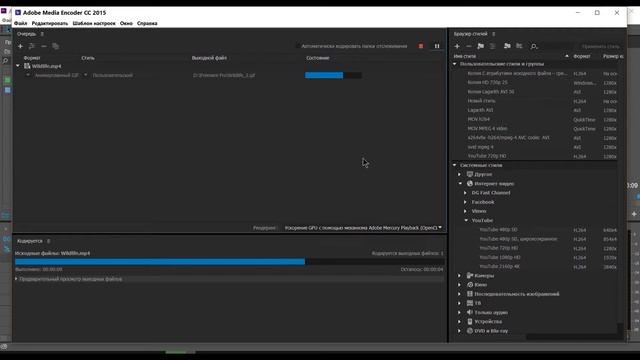Collapse the Интернет-видео preset group
Screen dimensions: 640x360
click(460, 184)
